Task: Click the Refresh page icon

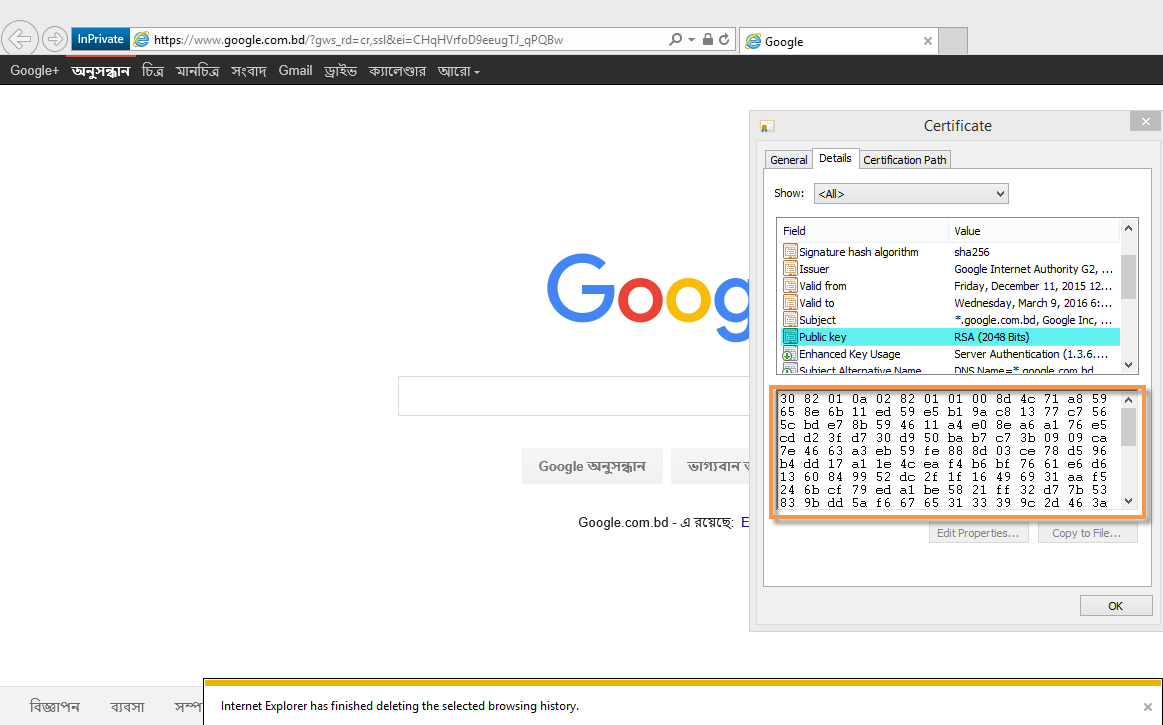Action: [x=724, y=39]
